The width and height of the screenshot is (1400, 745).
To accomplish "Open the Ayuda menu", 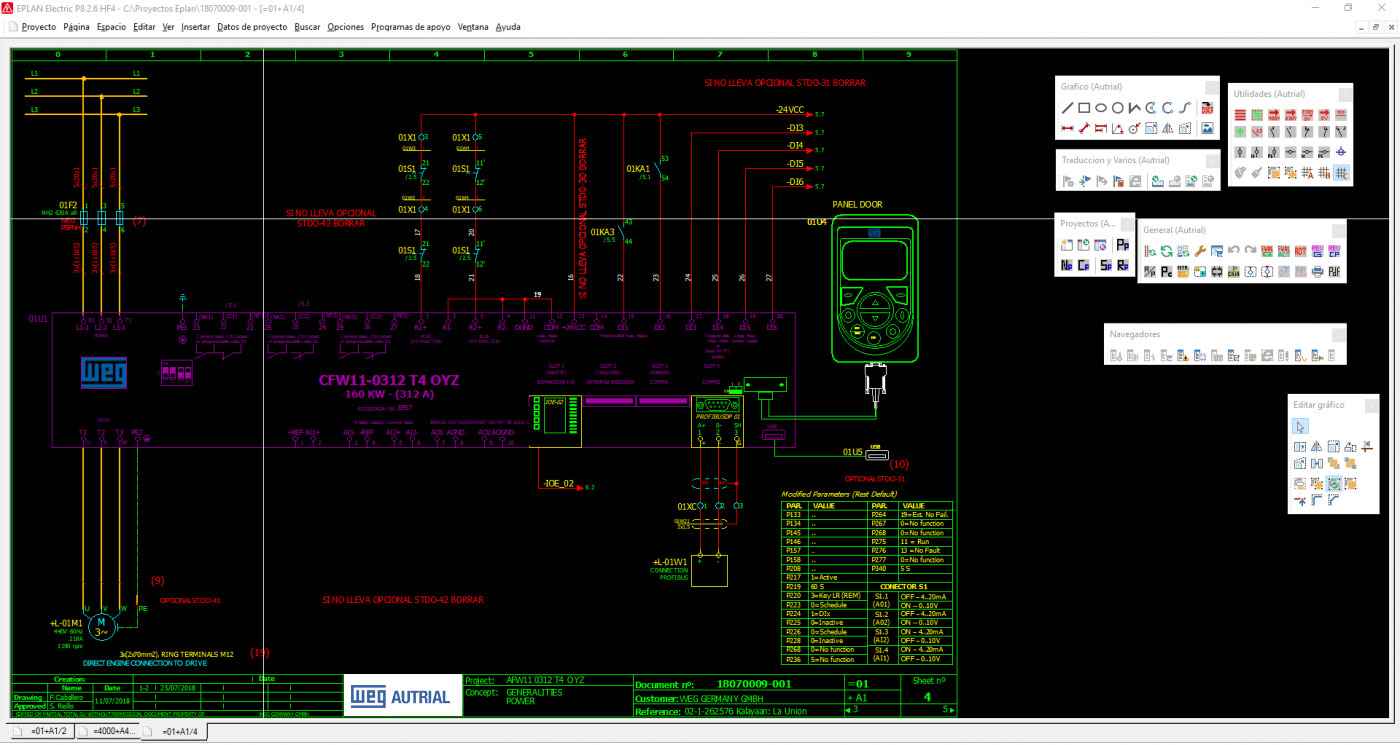I will 507,27.
